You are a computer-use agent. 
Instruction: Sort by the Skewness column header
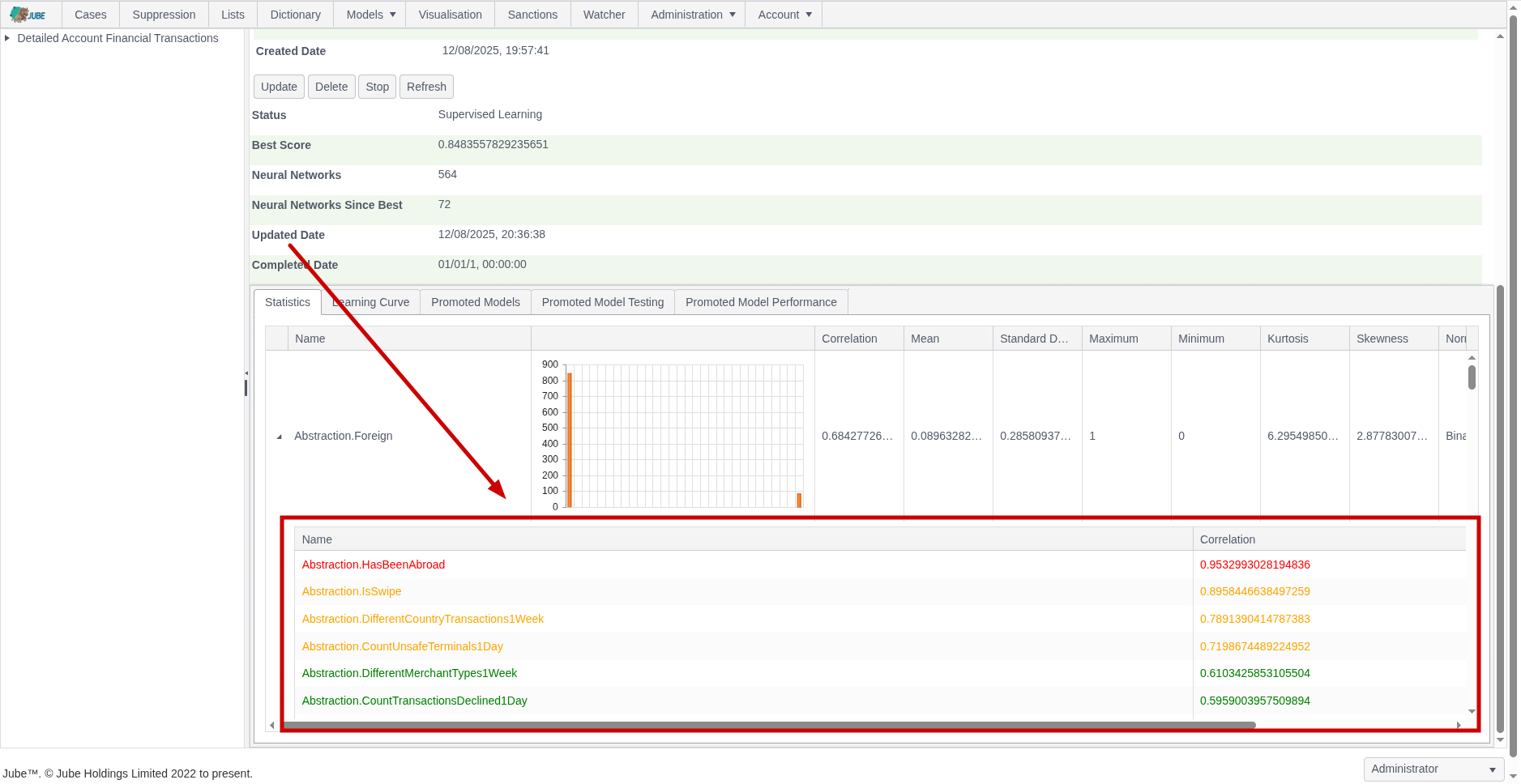(x=1394, y=339)
